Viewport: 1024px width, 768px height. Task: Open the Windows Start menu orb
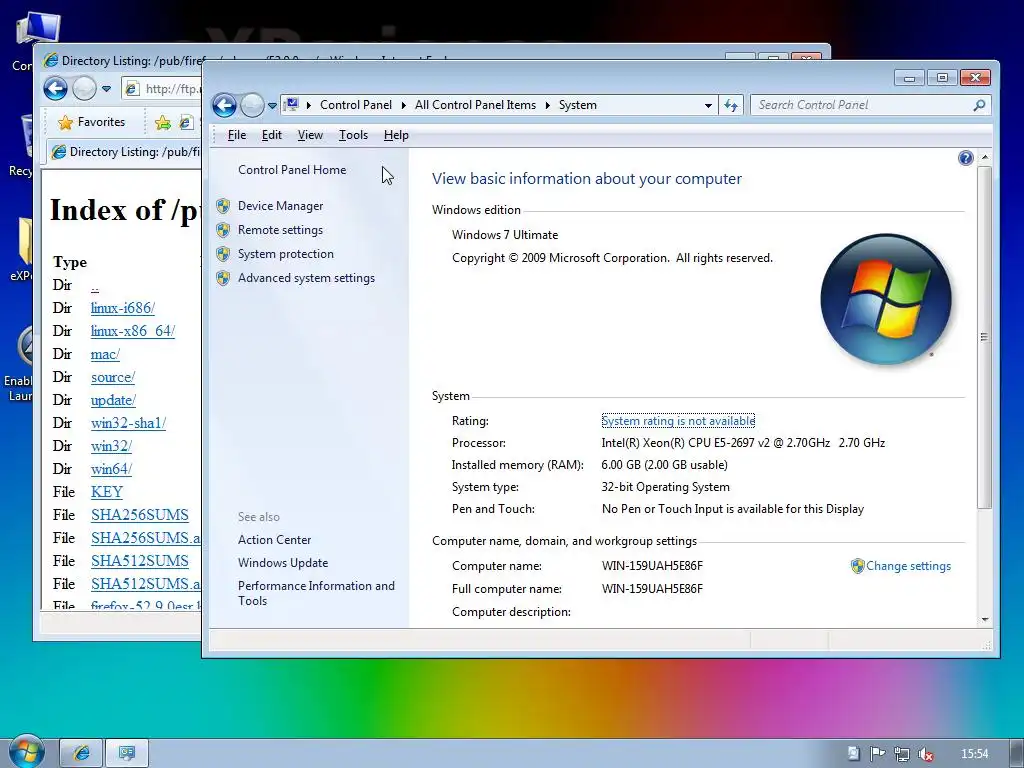coord(25,752)
